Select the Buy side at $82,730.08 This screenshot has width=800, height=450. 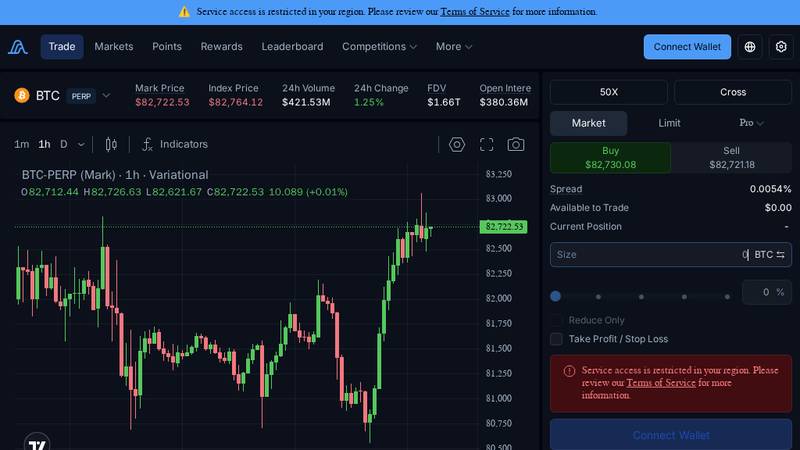tap(610, 158)
